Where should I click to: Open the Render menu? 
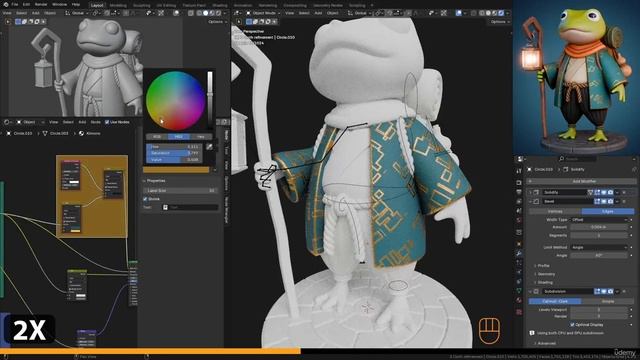pyautogui.click(x=41, y=4)
